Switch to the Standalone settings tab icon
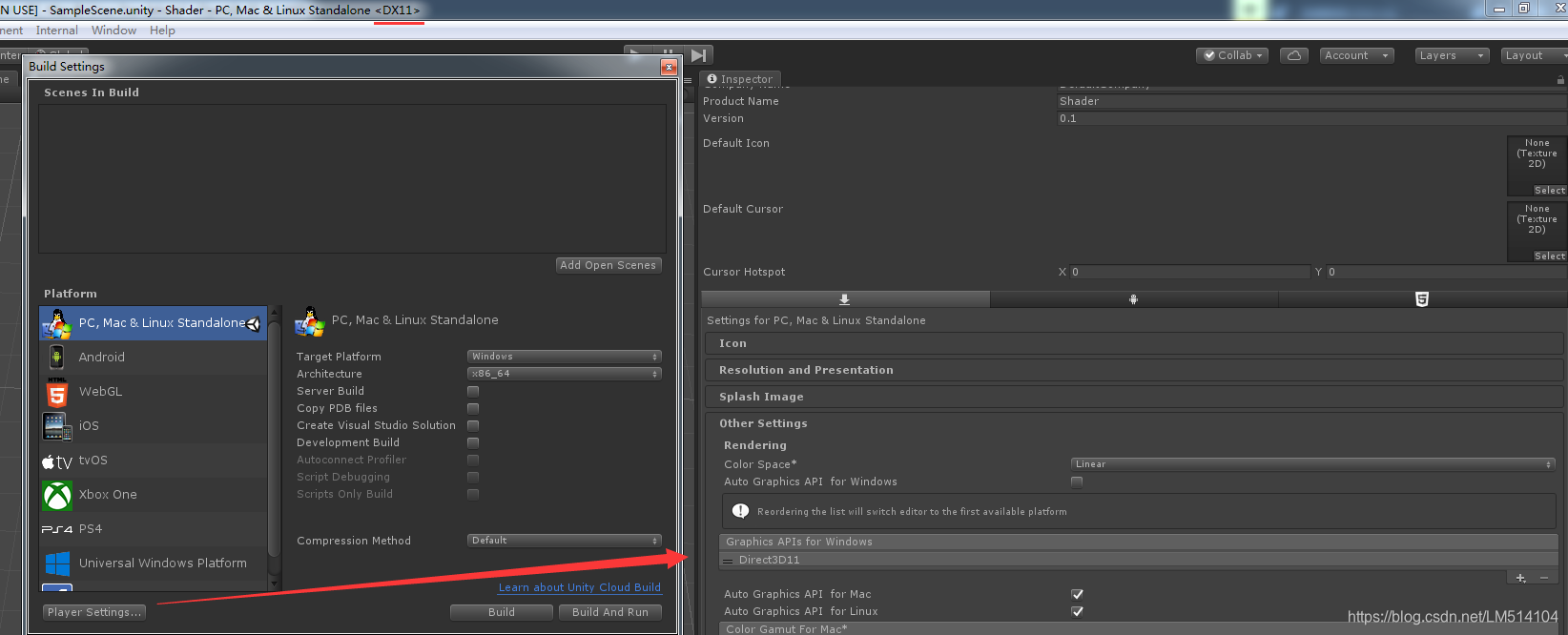Screen dimensions: 1568x635 (844, 299)
